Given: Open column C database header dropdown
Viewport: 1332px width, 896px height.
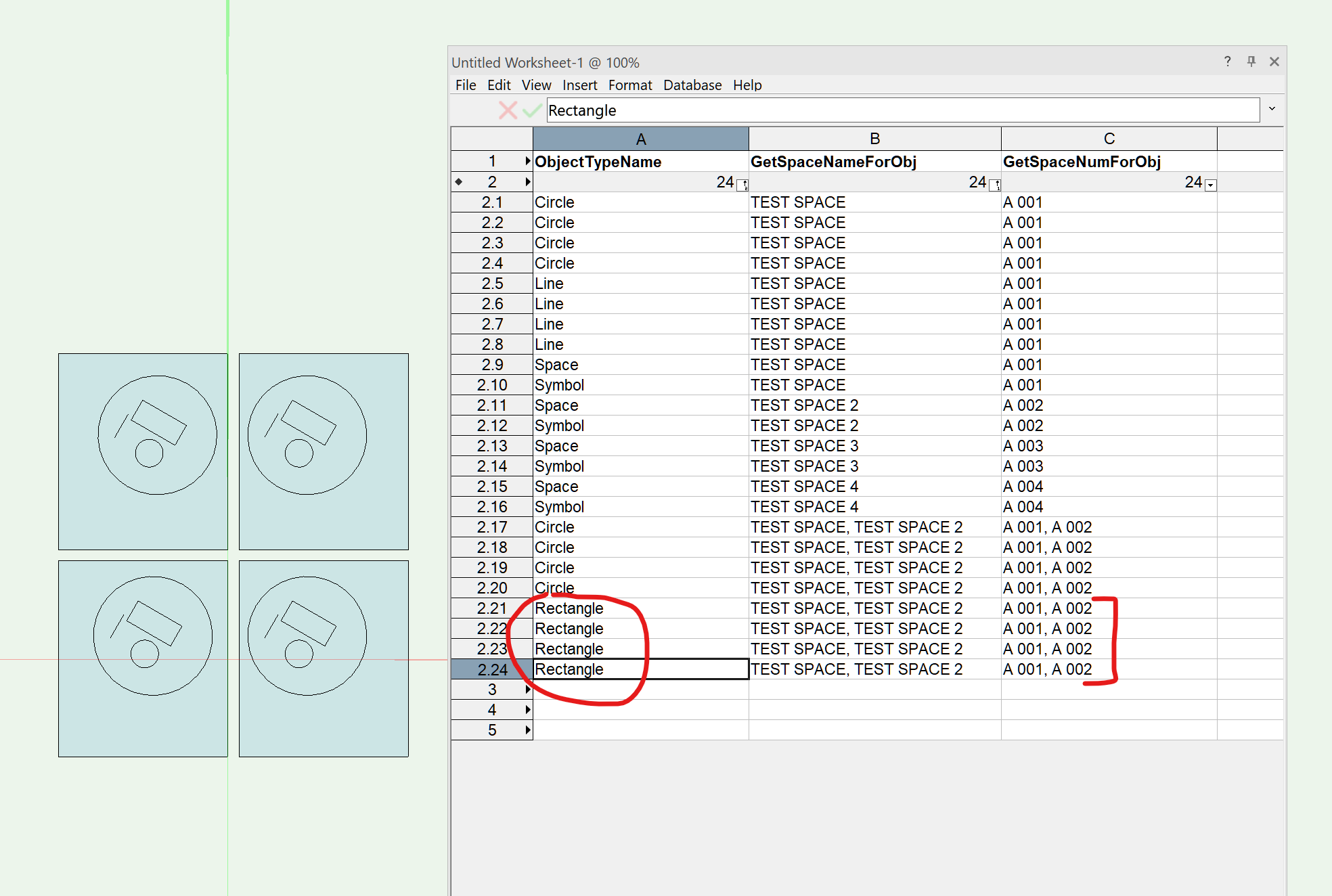Looking at the screenshot, I should click(1211, 185).
